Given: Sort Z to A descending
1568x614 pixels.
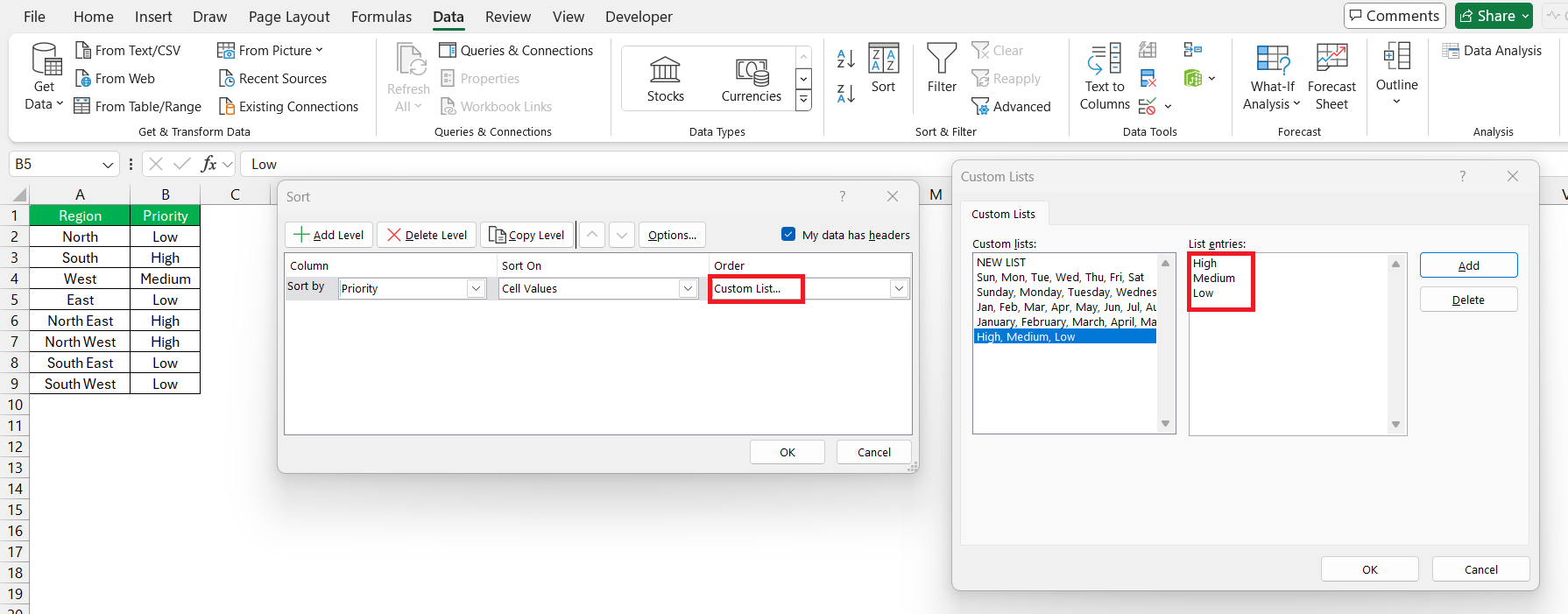Looking at the screenshot, I should [845, 93].
